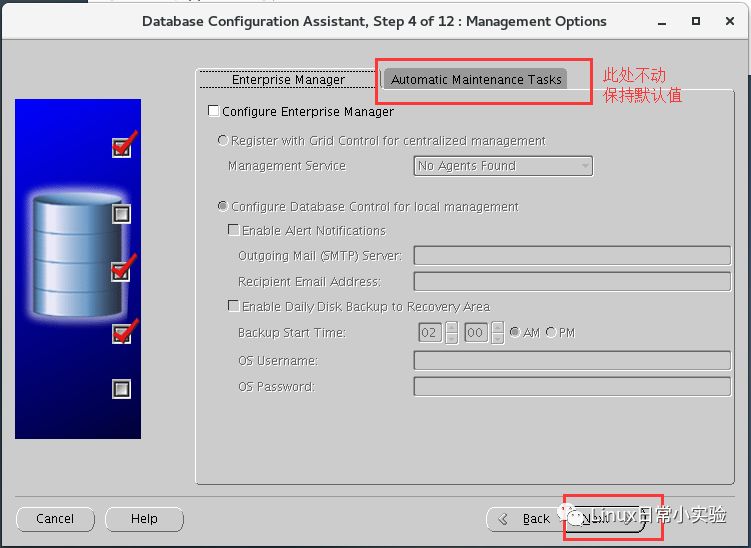Open Help for this step
The width and height of the screenshot is (751, 548).
pos(144,519)
